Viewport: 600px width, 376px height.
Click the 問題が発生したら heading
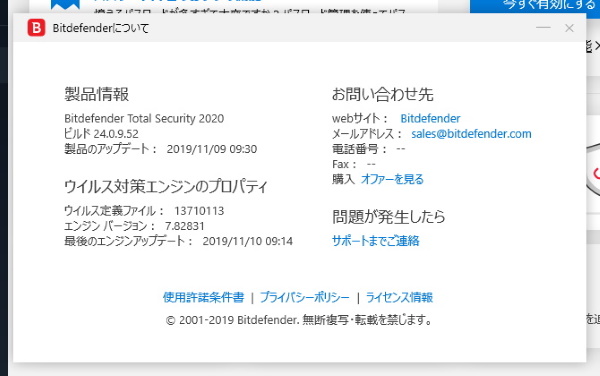point(389,217)
